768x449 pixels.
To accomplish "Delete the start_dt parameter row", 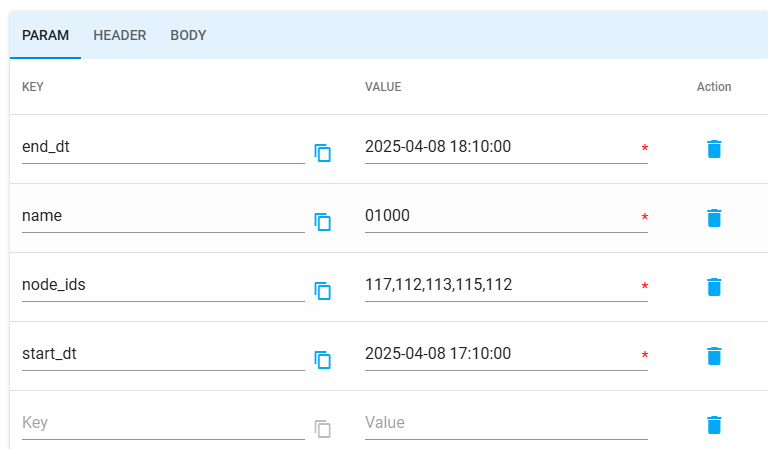I will (x=713, y=356).
